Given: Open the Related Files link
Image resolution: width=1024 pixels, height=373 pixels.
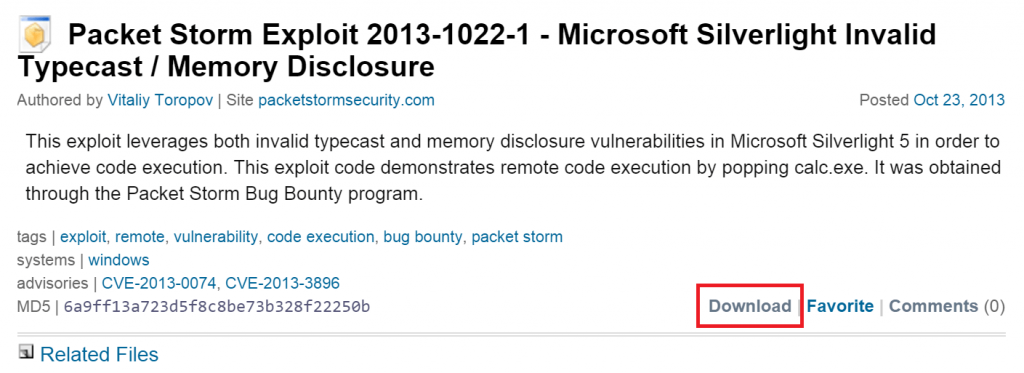Looking at the screenshot, I should 99,355.
